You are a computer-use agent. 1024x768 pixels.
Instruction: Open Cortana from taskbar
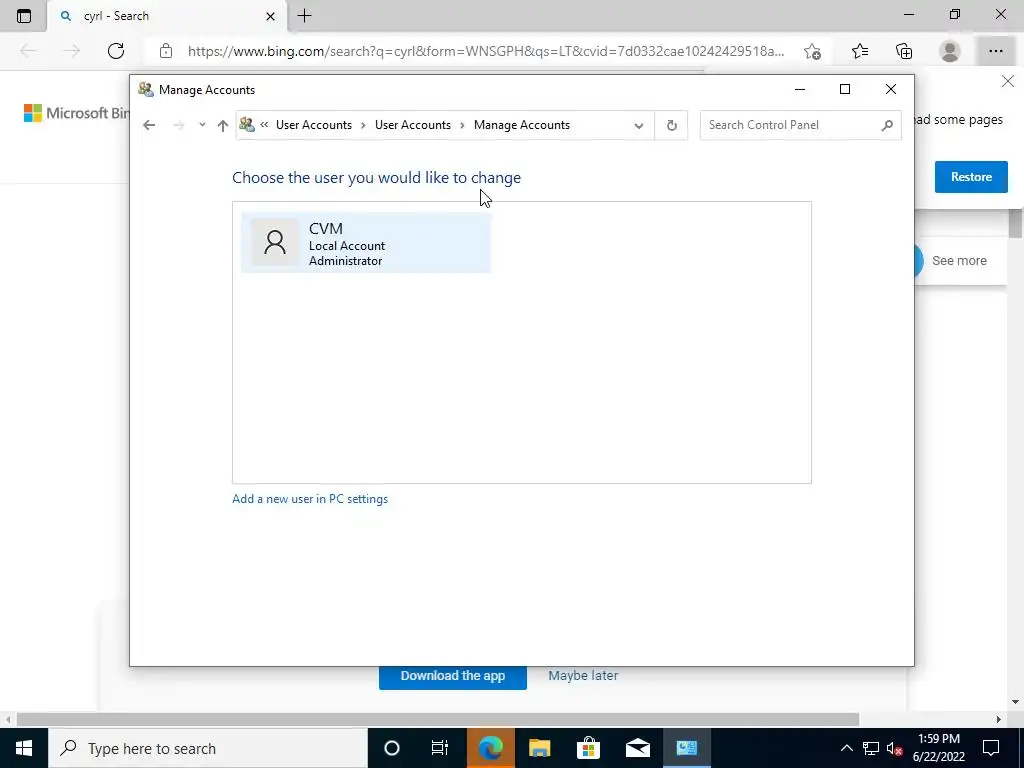point(392,748)
